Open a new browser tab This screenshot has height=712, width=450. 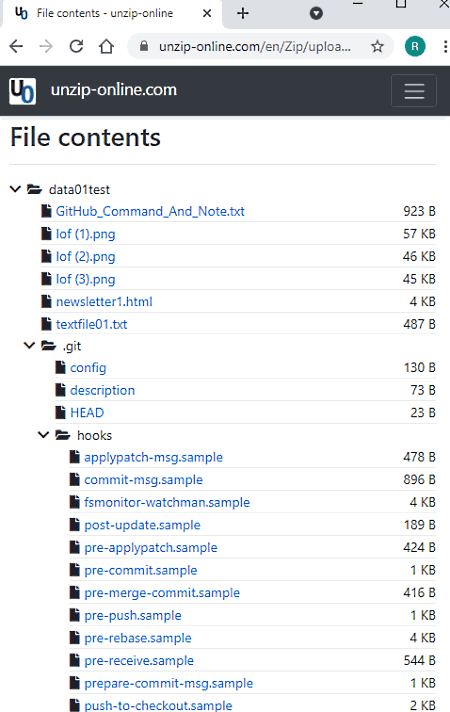point(243,13)
